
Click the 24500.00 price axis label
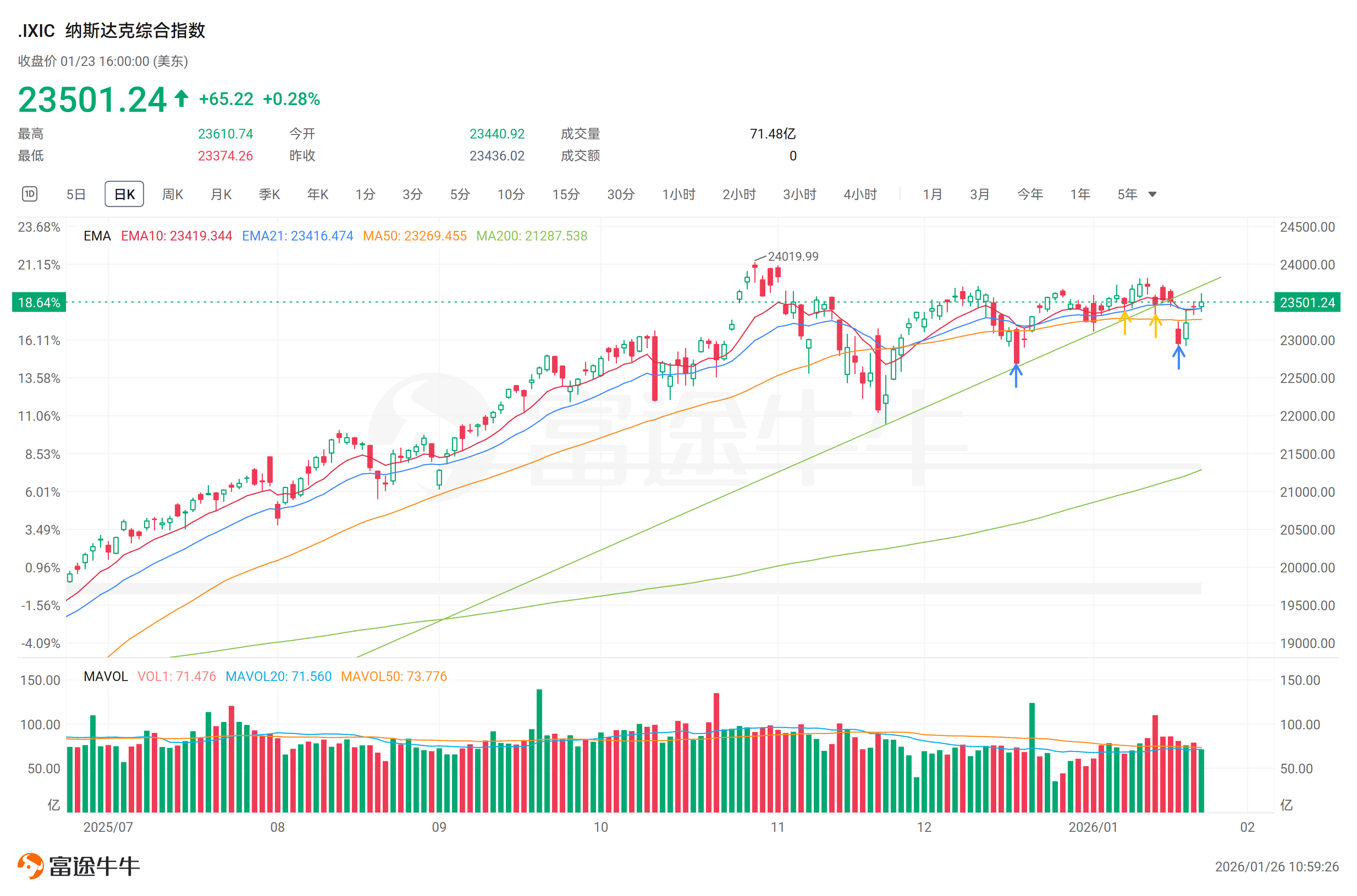(x=1307, y=227)
